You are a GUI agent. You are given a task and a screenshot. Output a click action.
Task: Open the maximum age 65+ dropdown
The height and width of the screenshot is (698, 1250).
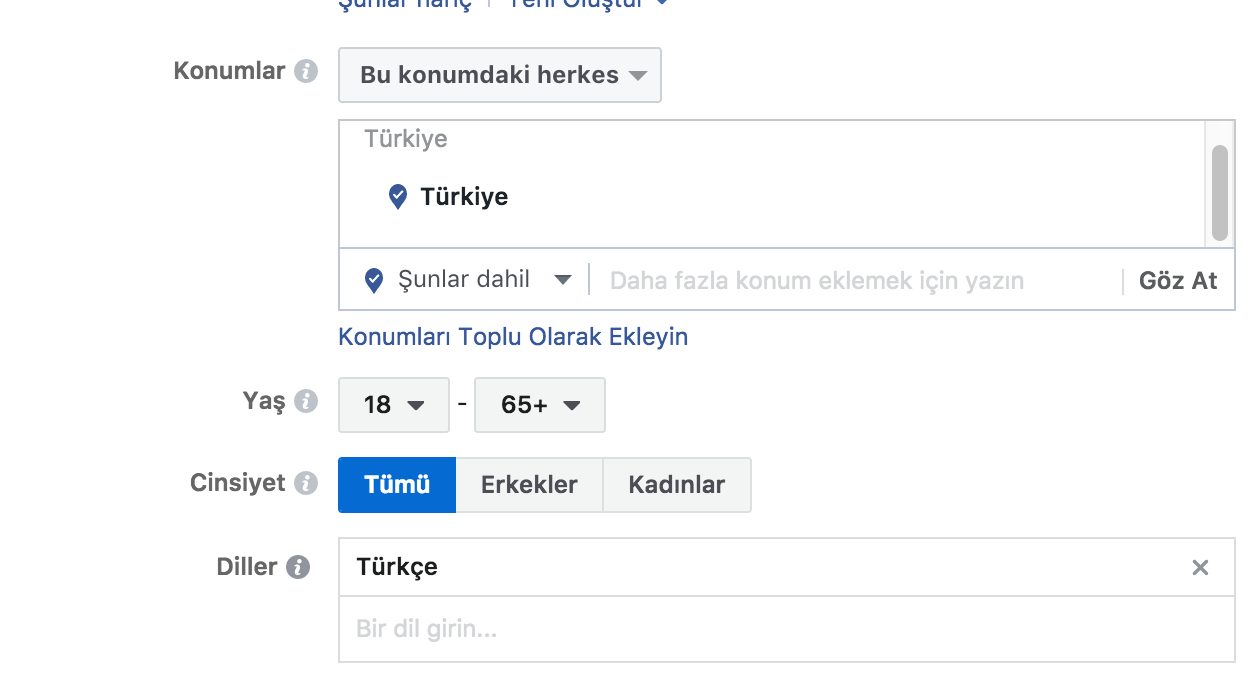[x=540, y=405]
